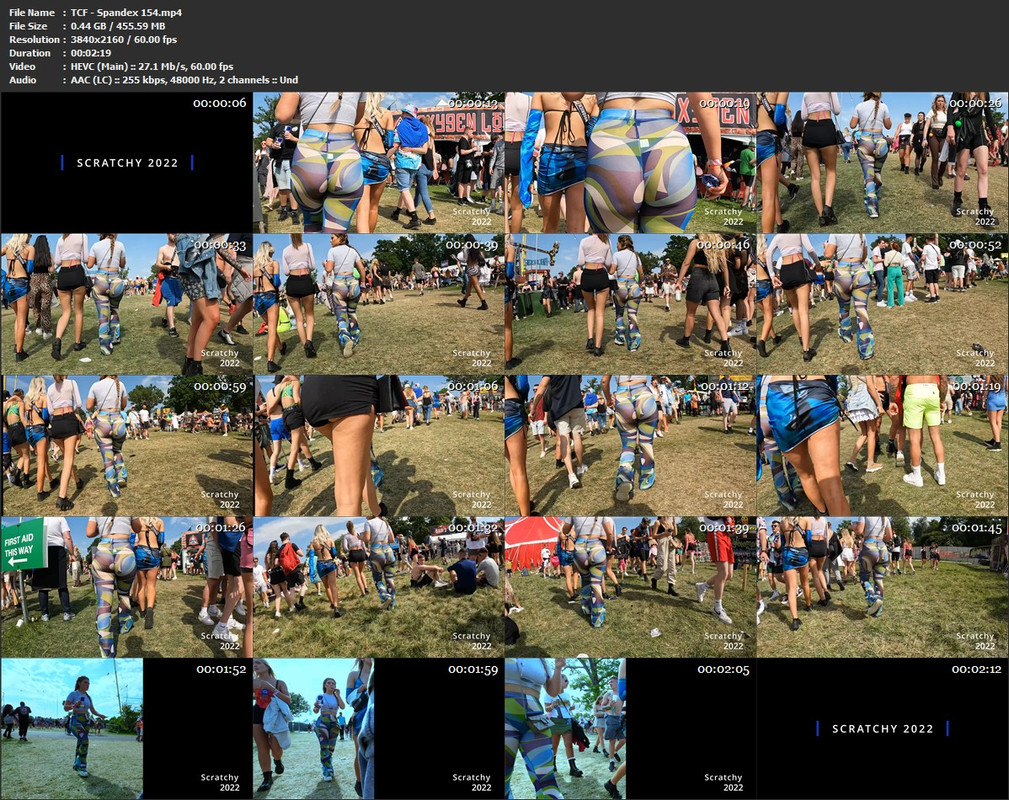Select the Audio AAC info line
The height and width of the screenshot is (800, 1009).
pos(184,80)
